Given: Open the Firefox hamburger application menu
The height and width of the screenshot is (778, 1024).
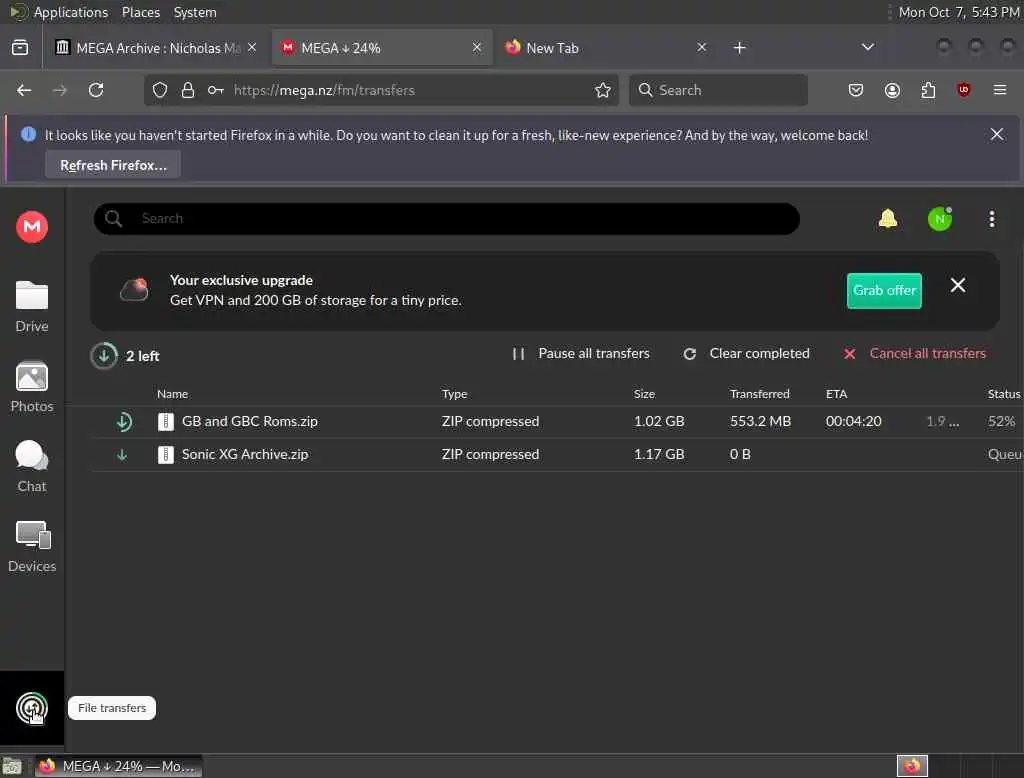Looking at the screenshot, I should [999, 90].
